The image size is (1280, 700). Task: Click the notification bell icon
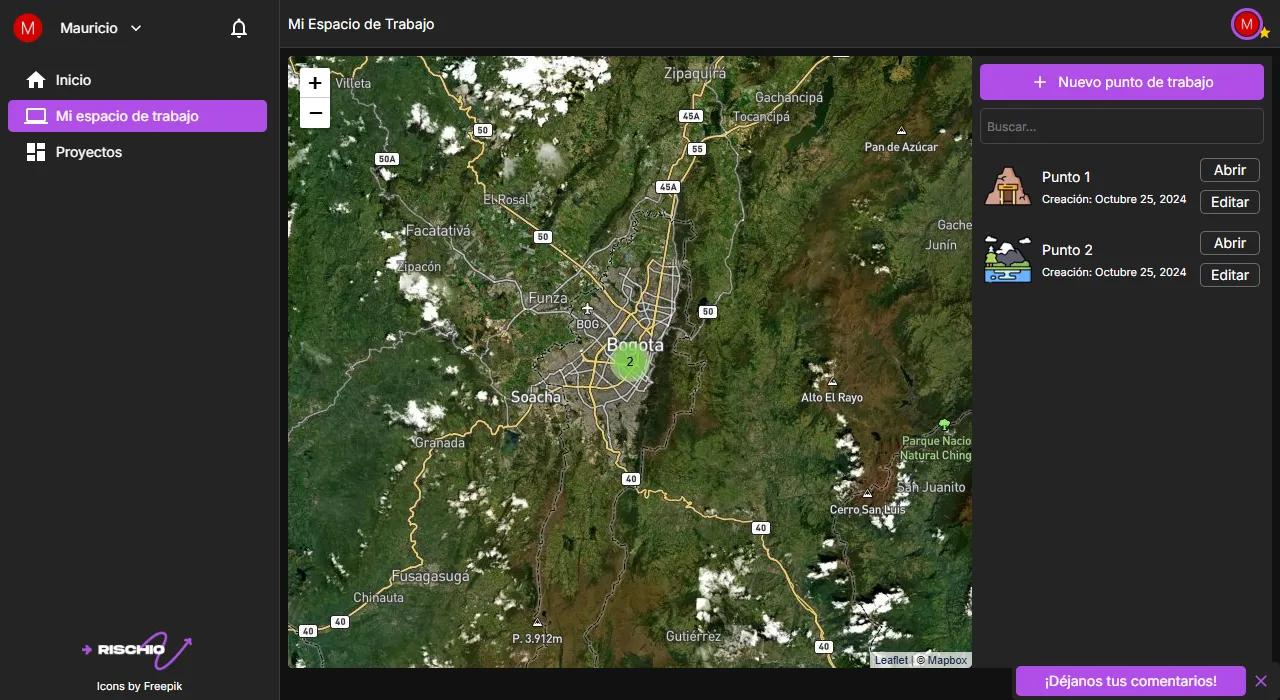tap(239, 28)
